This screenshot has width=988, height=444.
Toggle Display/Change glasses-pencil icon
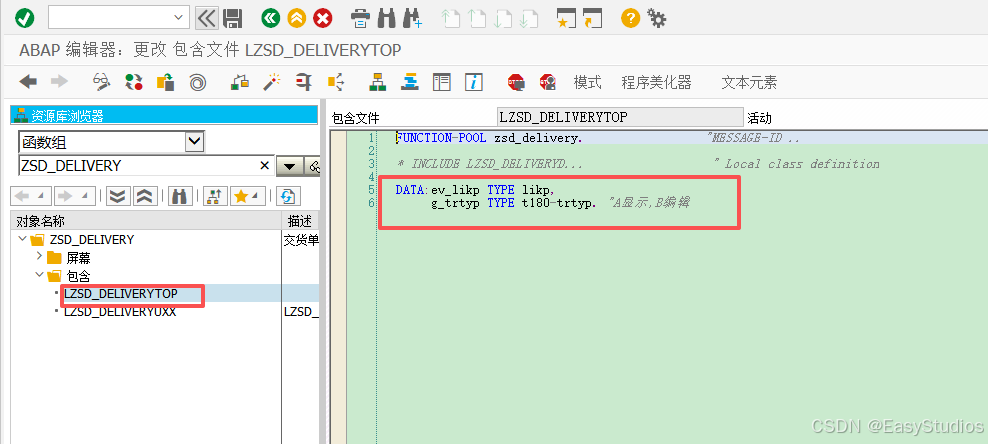click(101, 82)
